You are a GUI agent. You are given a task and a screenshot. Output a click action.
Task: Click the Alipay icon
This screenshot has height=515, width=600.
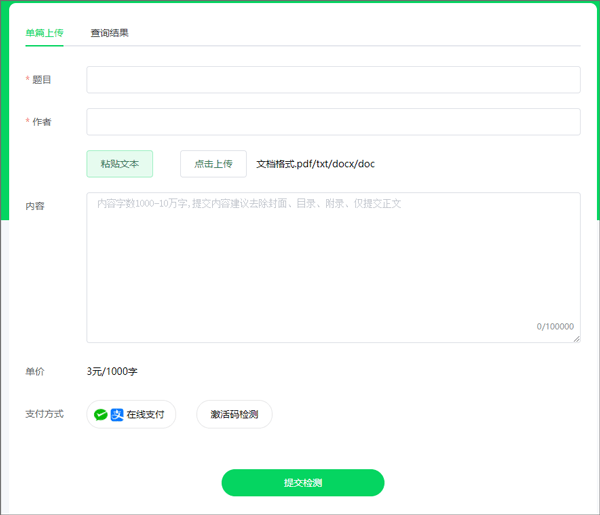(x=117, y=414)
